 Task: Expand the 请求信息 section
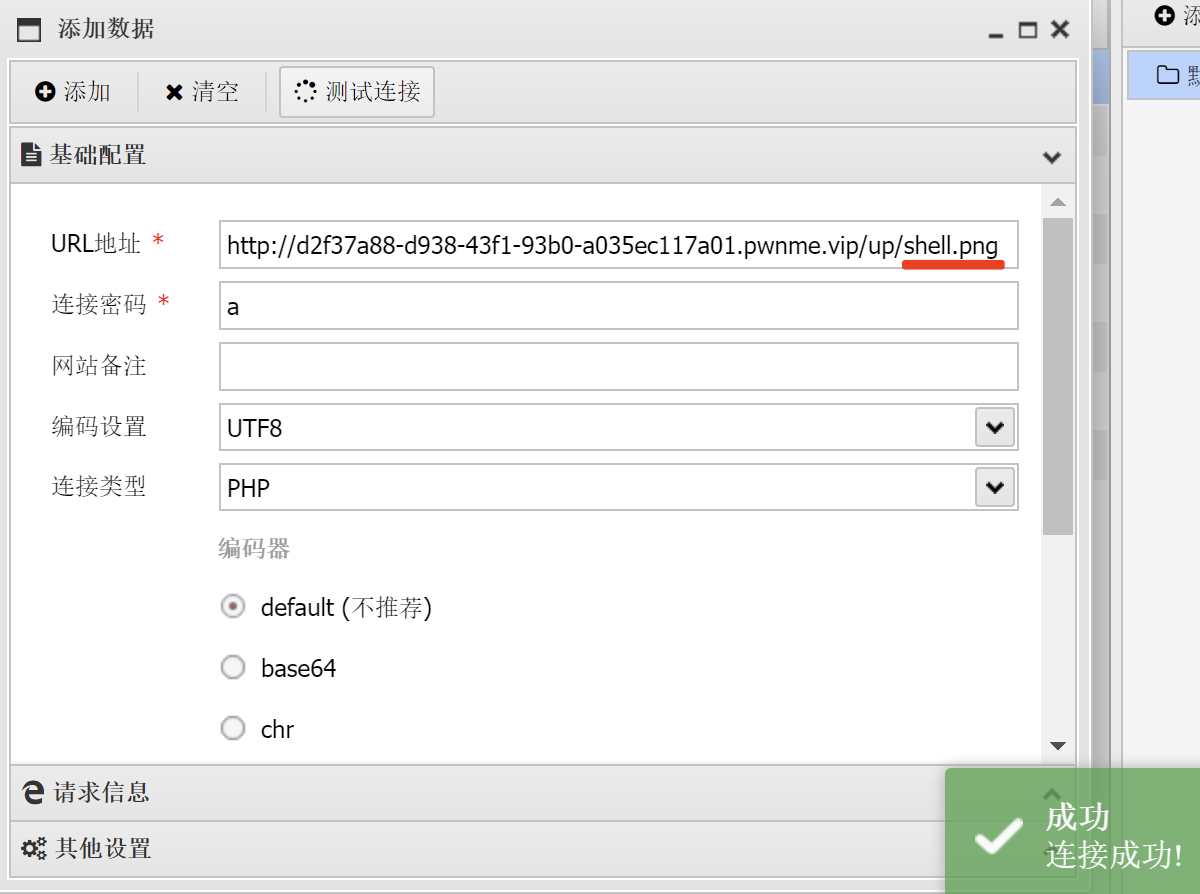pyautogui.click(x=100, y=792)
